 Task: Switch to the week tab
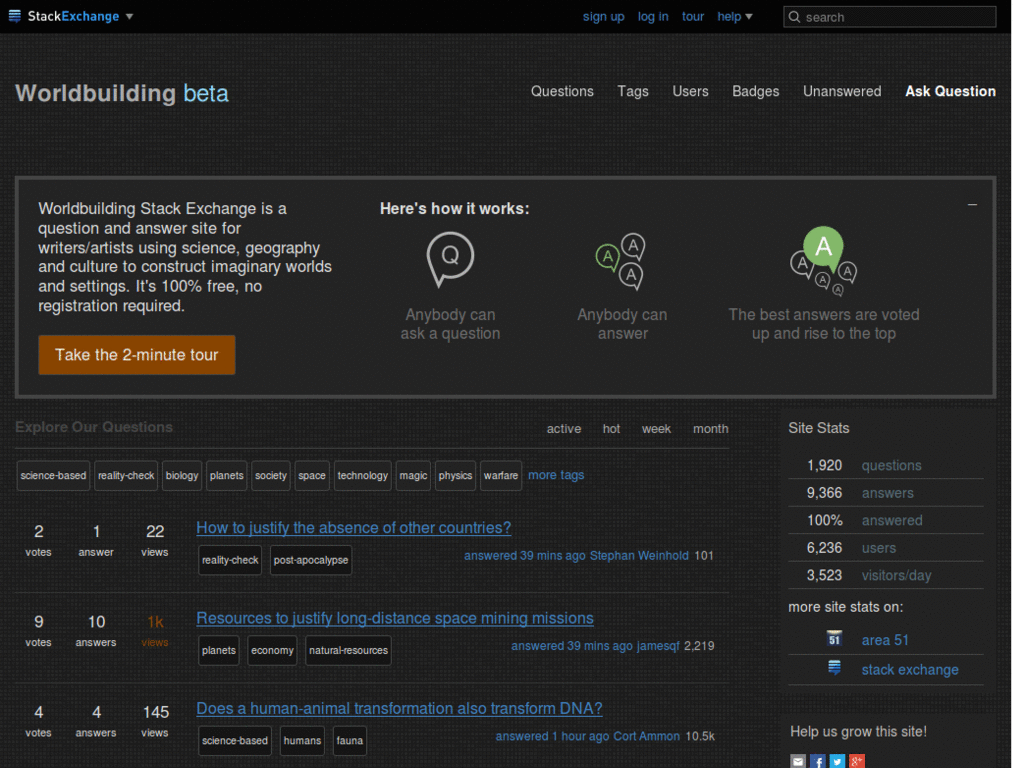656,429
